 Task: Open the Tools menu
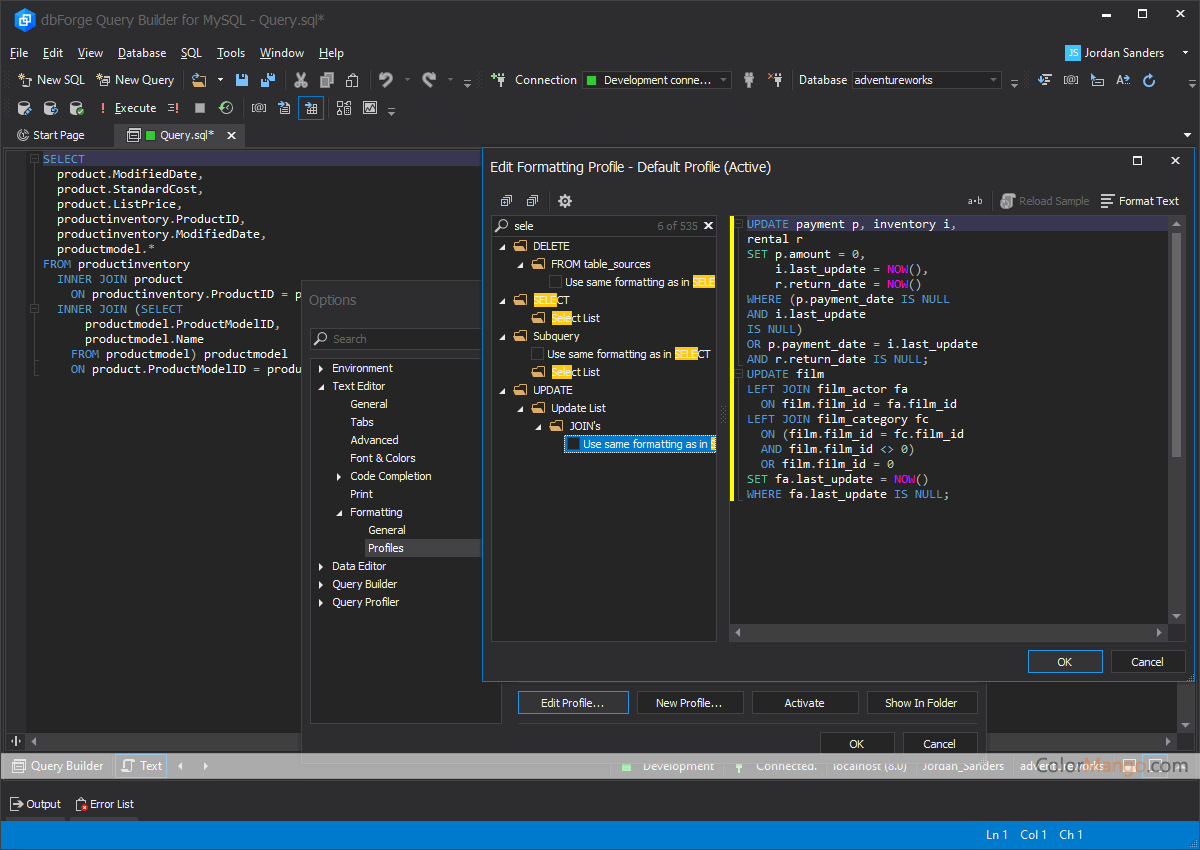[231, 53]
